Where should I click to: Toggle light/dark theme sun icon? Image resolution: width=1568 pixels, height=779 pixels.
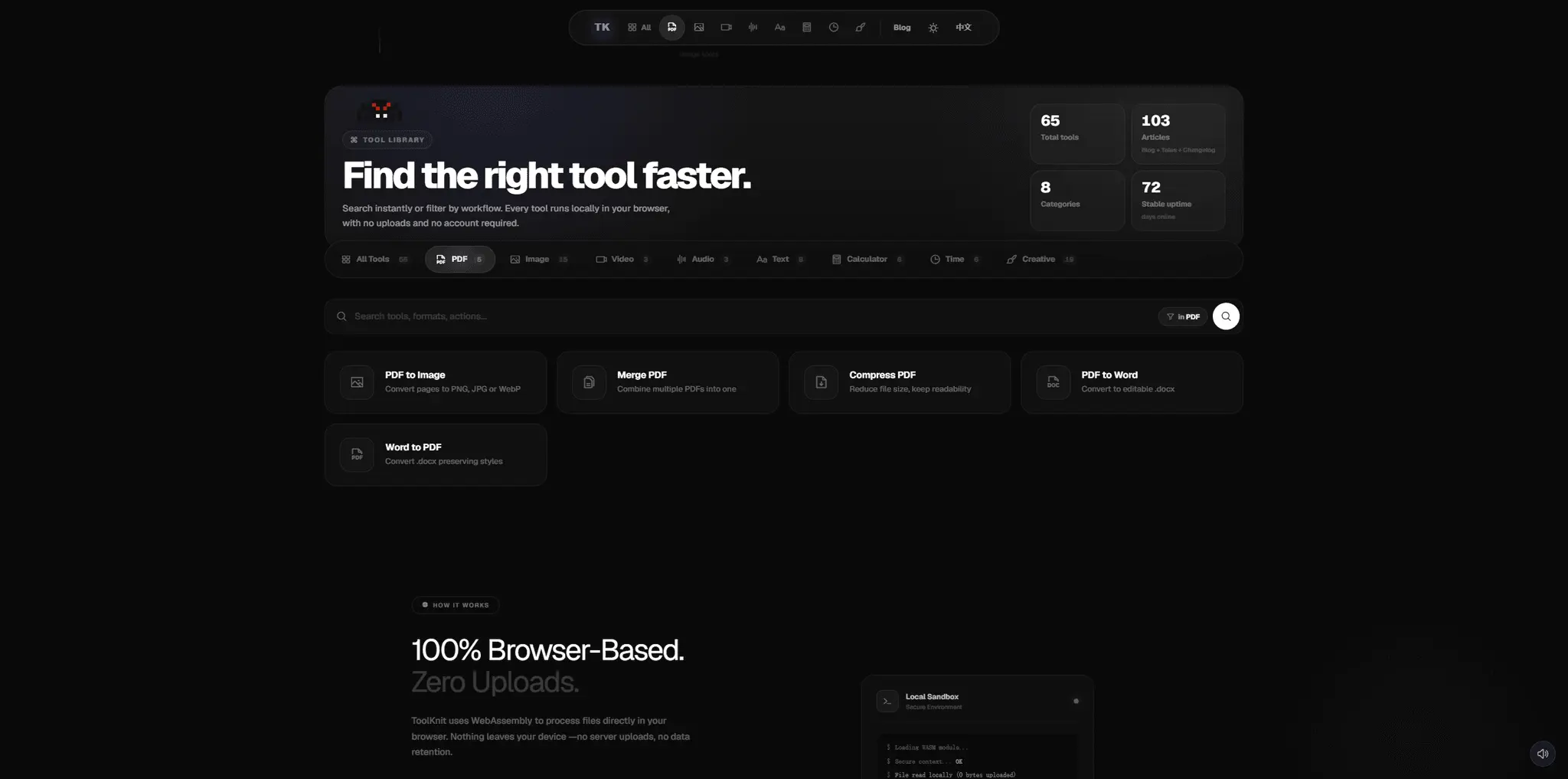coord(933,28)
